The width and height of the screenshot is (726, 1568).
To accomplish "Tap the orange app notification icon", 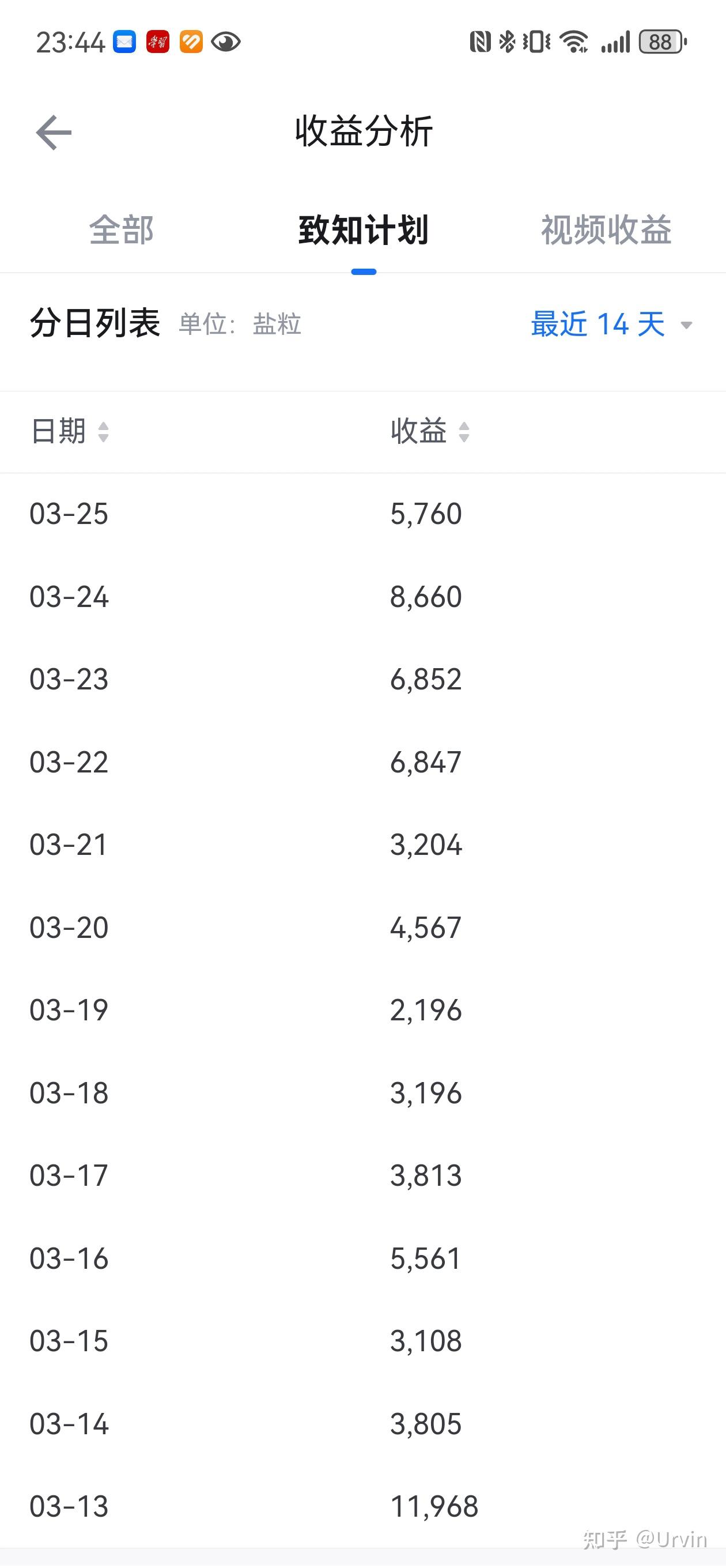I will point(191,42).
